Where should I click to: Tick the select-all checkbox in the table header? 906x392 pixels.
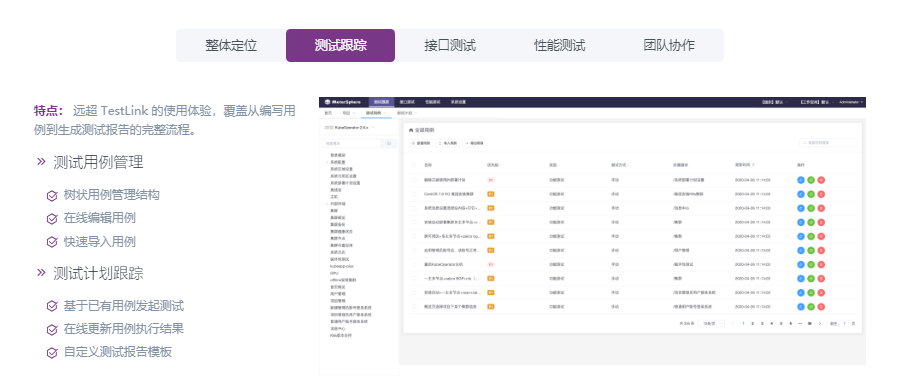click(414, 165)
